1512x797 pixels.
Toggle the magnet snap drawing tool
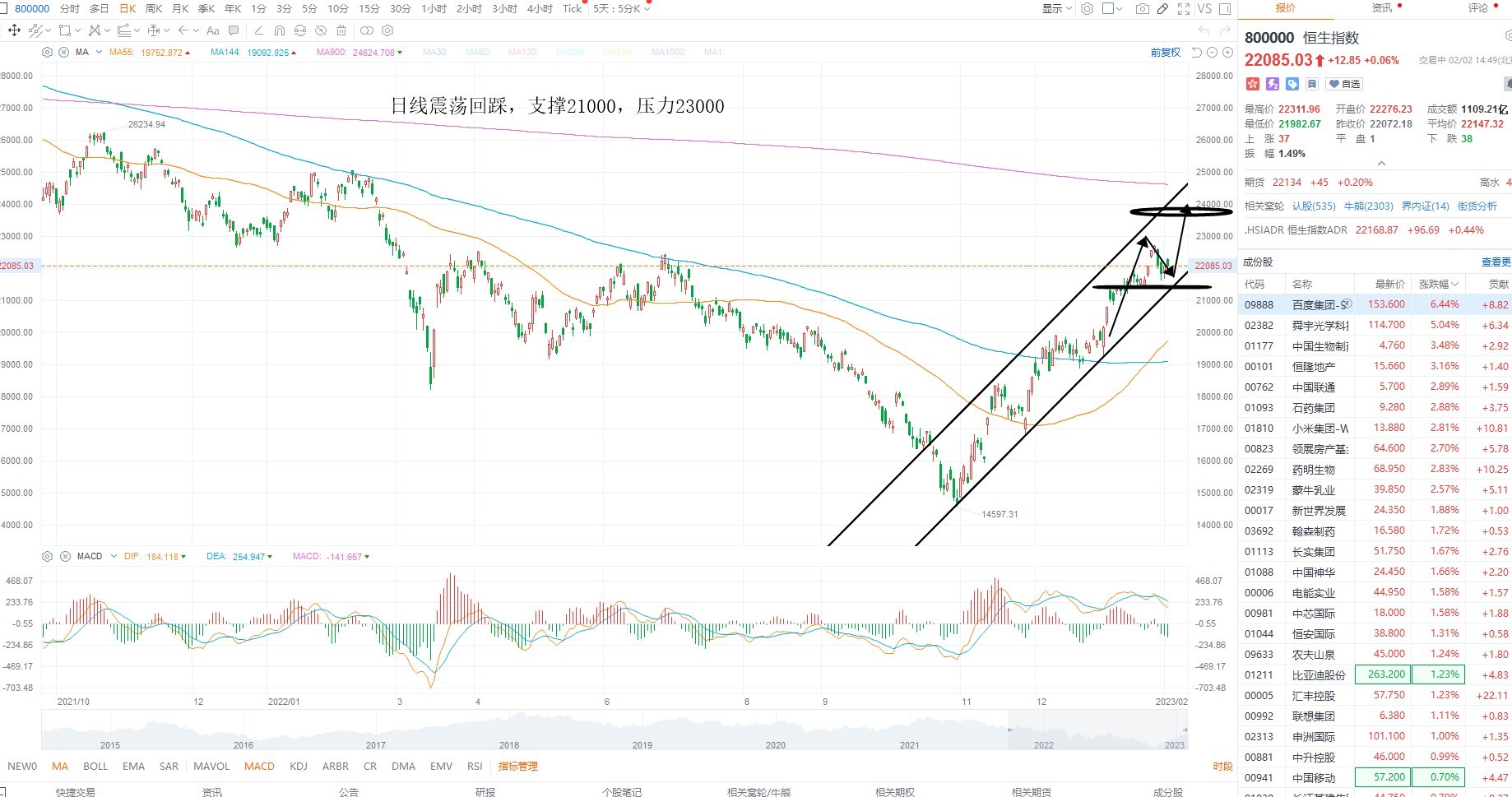coord(279,30)
